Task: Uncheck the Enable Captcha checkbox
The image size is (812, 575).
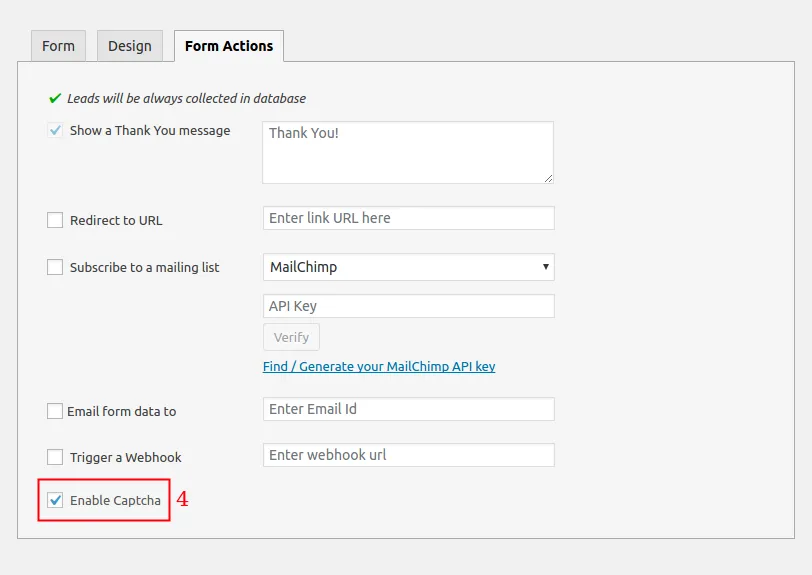Action: 55,500
